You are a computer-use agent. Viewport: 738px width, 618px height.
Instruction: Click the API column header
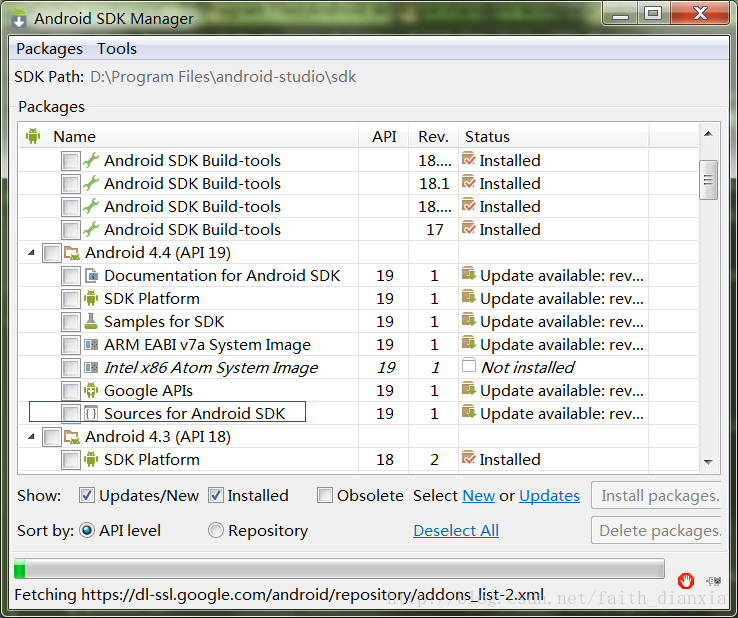click(x=384, y=136)
